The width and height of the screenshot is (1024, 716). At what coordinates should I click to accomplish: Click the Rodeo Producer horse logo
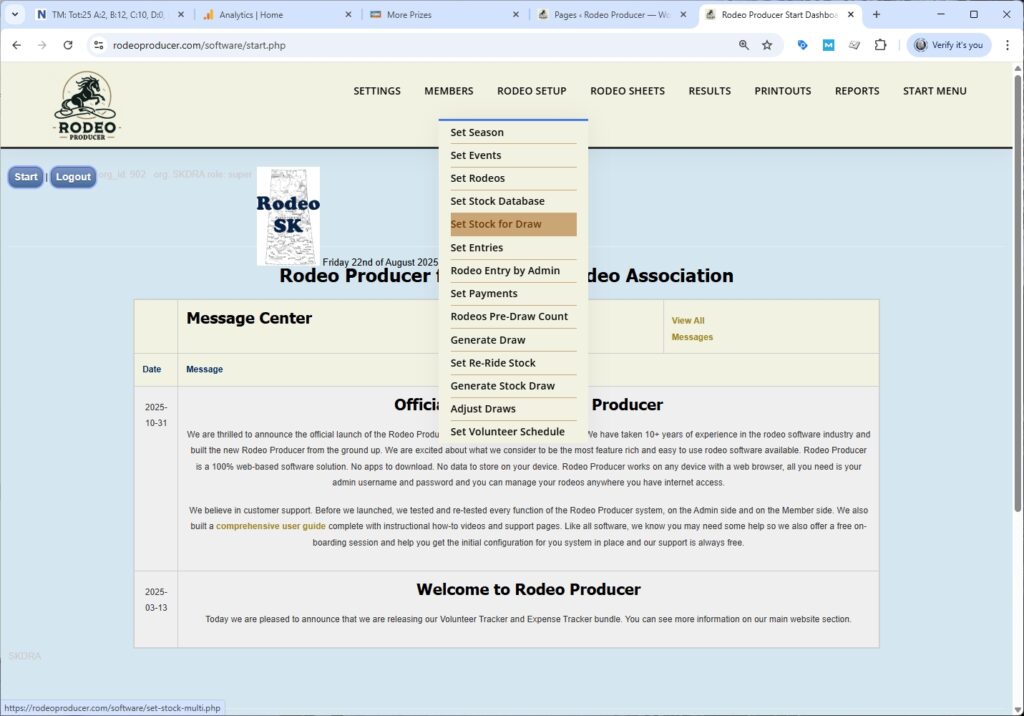coord(85,103)
